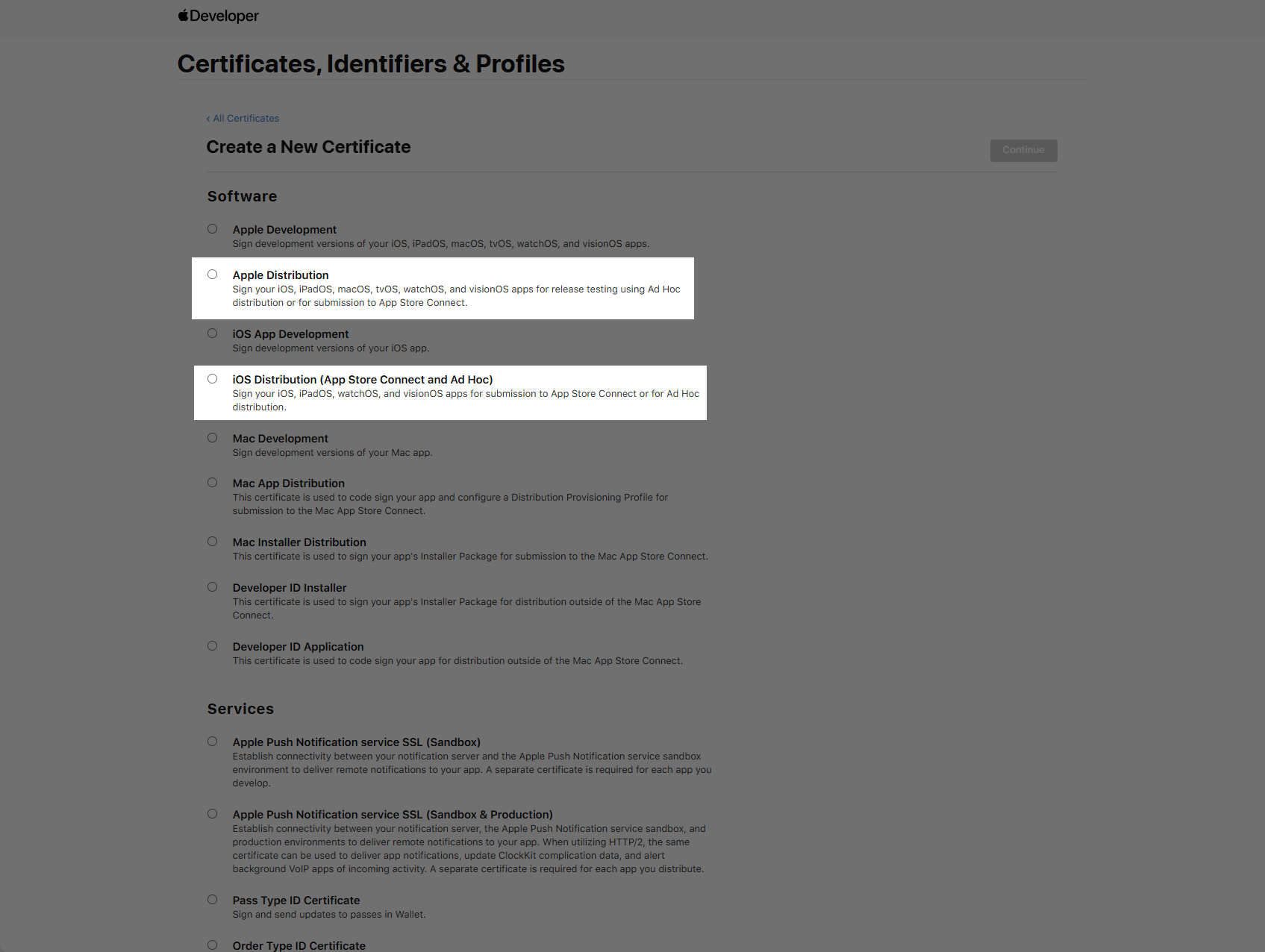This screenshot has width=1265, height=952.
Task: Select Apple Development radio button
Action: tap(213, 229)
